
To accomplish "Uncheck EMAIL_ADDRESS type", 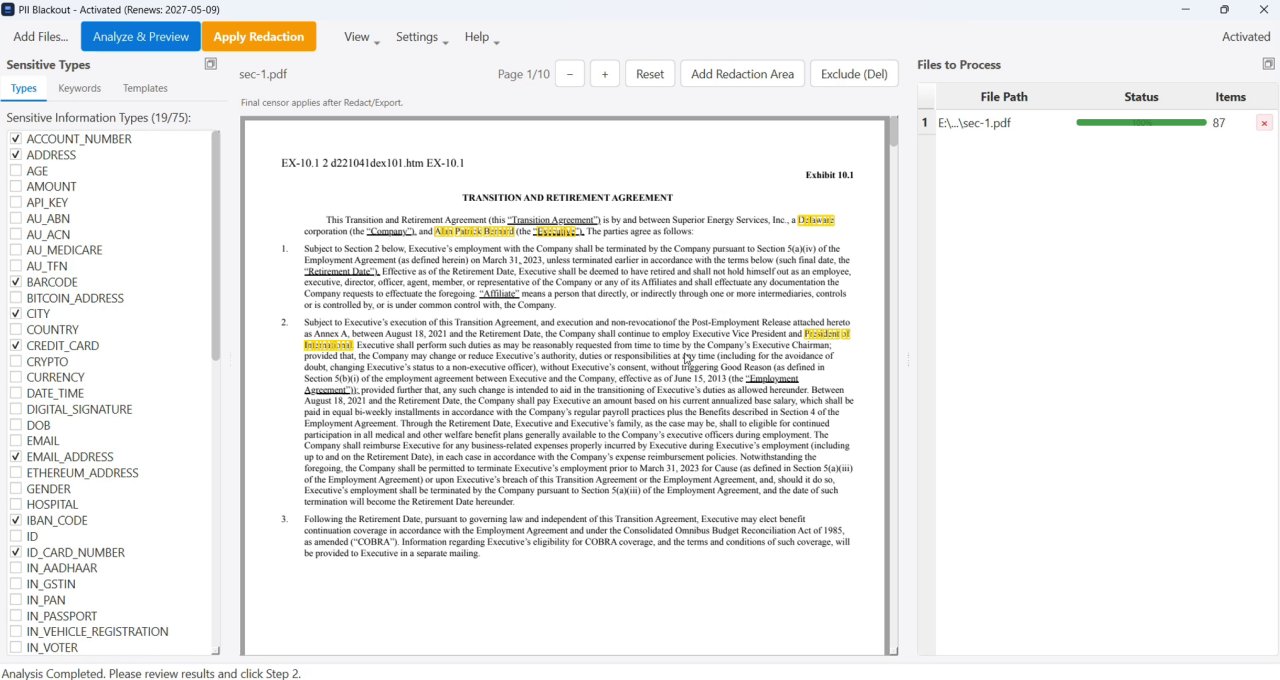I will (x=16, y=457).
